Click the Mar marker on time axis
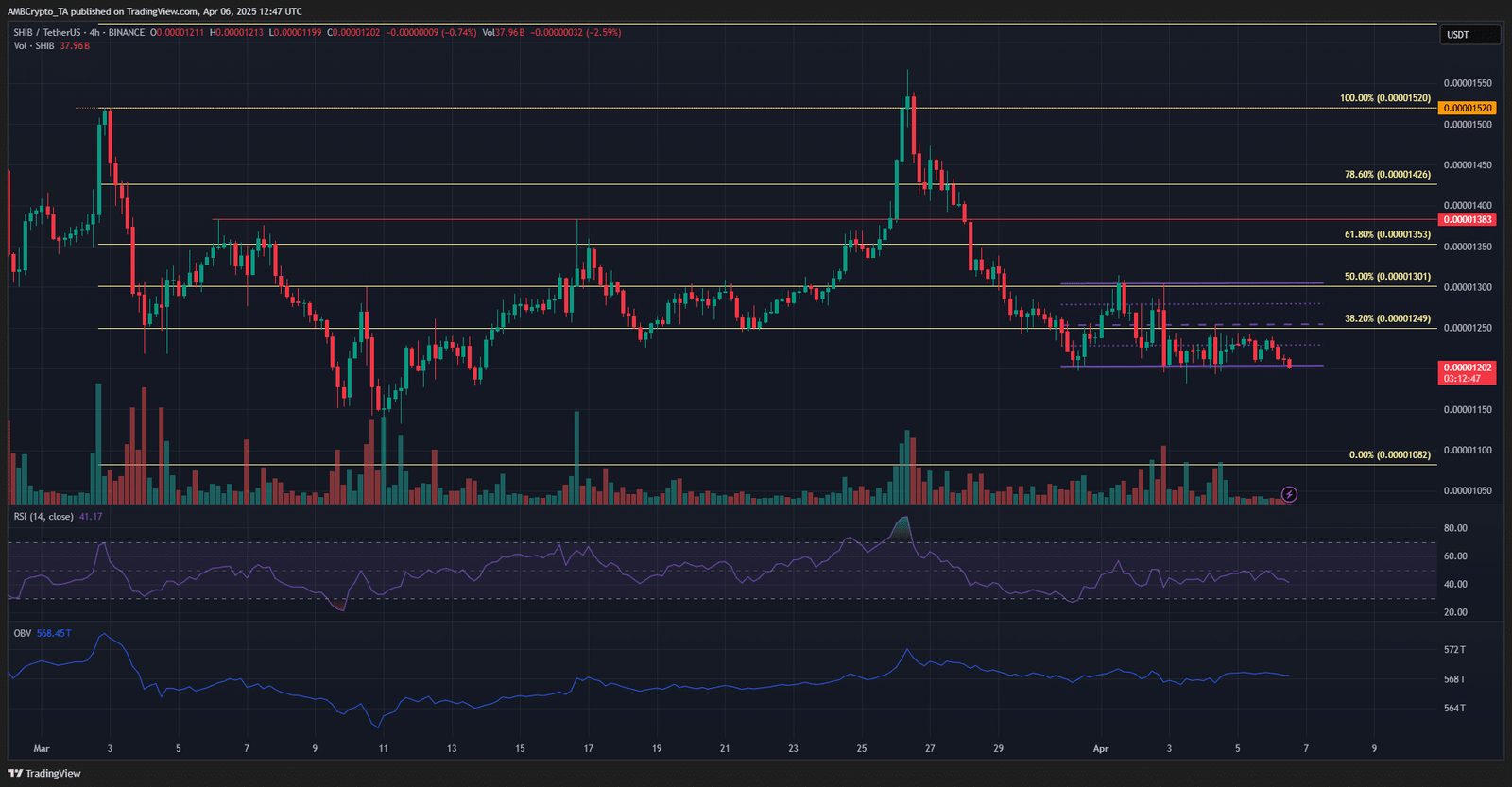 [42, 748]
